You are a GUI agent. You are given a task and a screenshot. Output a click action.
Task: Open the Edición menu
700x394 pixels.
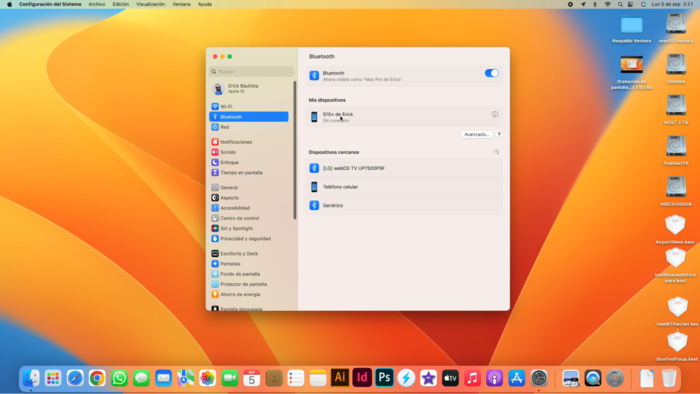(x=121, y=4)
